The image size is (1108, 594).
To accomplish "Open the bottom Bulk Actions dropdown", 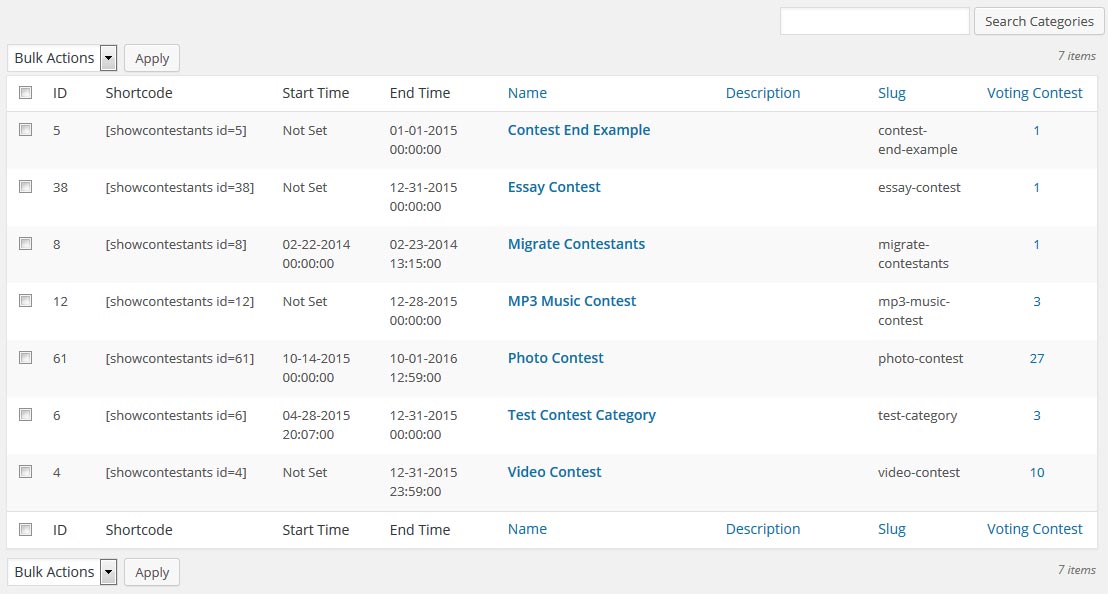I will tap(61, 572).
